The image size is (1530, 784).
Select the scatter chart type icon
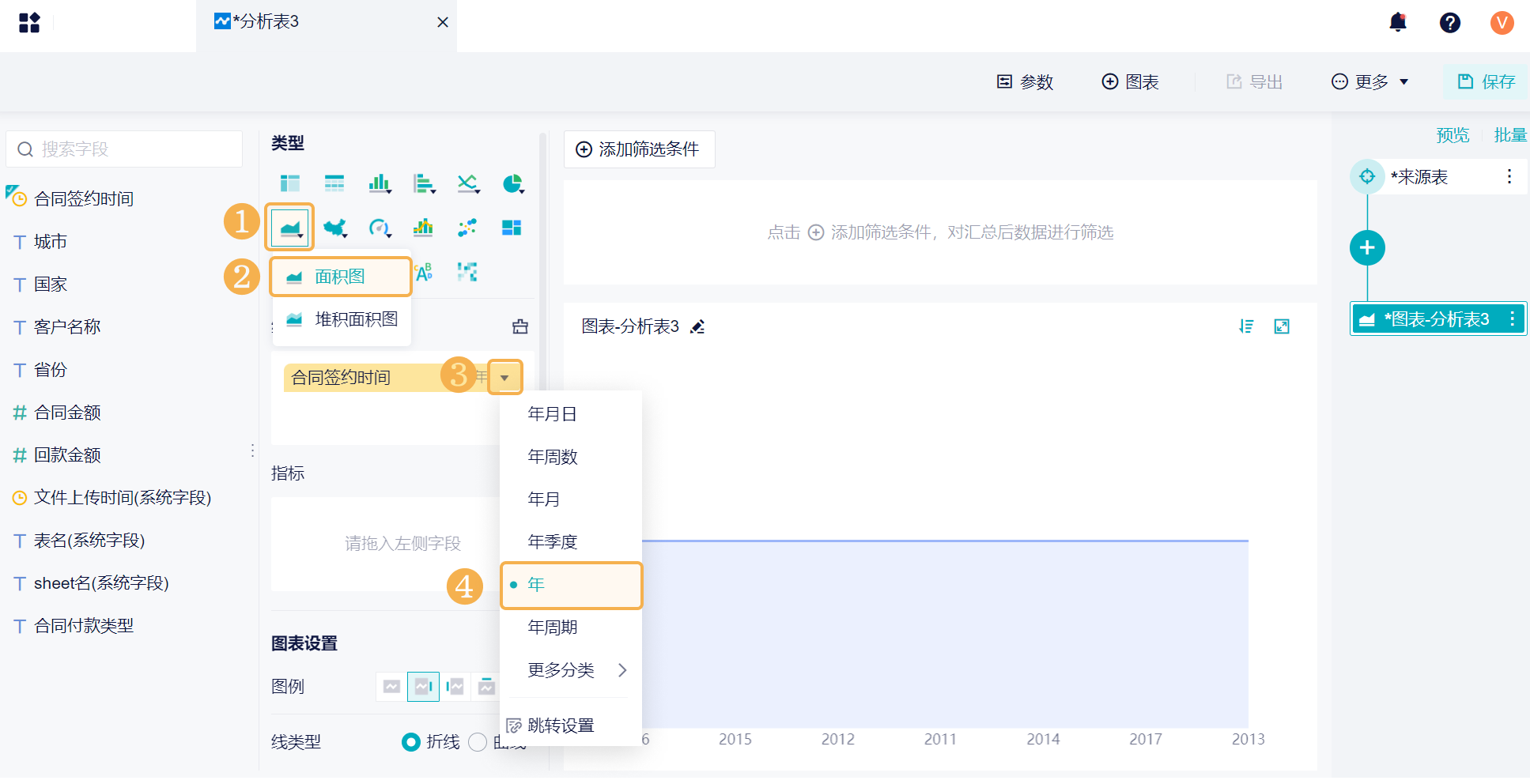467,228
